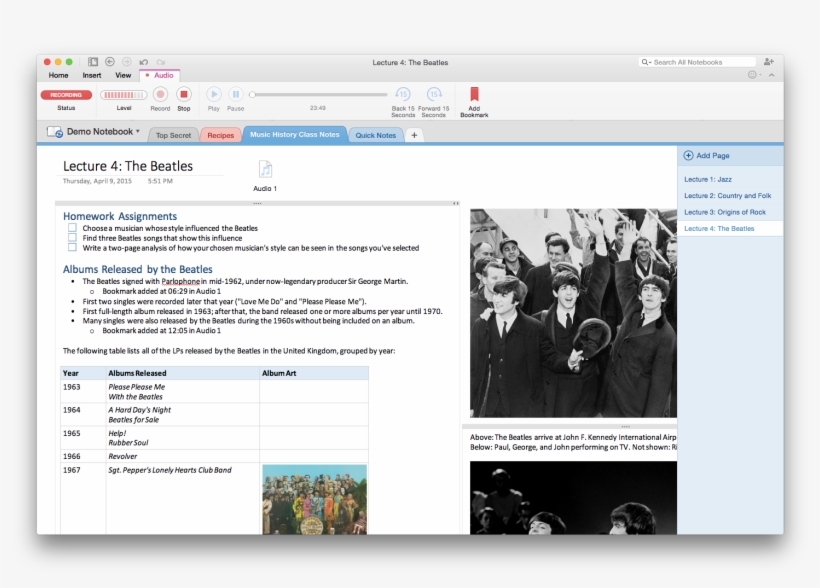Switch to the Quick Notes section tab
Viewport: 820px width, 588px height.
375,134
